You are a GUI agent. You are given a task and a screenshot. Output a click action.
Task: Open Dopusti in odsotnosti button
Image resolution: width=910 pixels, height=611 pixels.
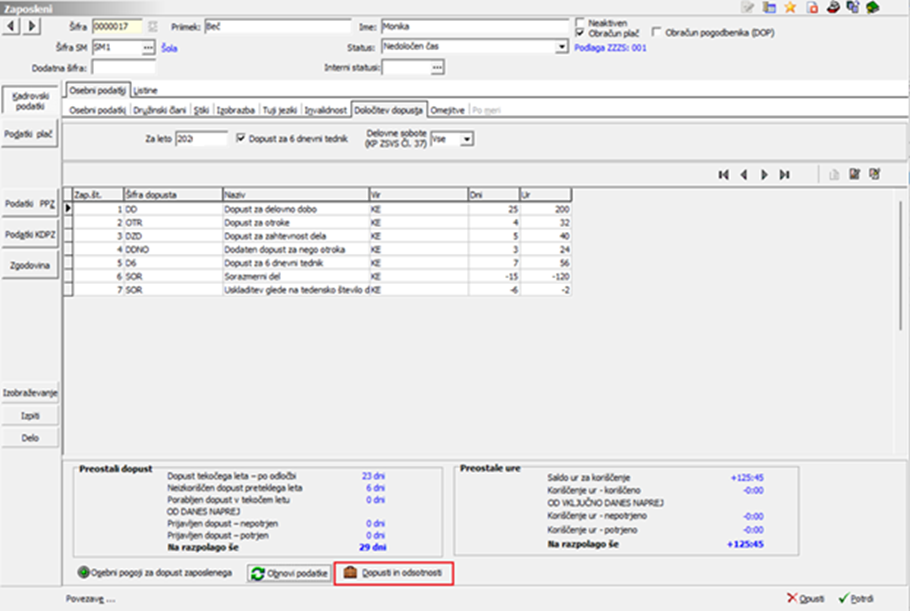pyautogui.click(x=393, y=573)
